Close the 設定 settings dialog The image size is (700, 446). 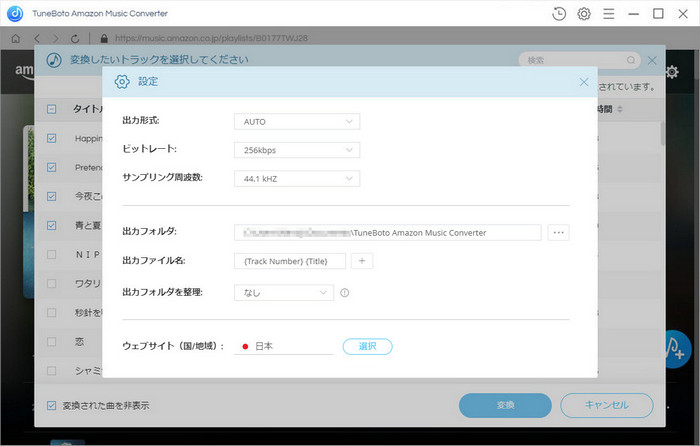pos(584,82)
